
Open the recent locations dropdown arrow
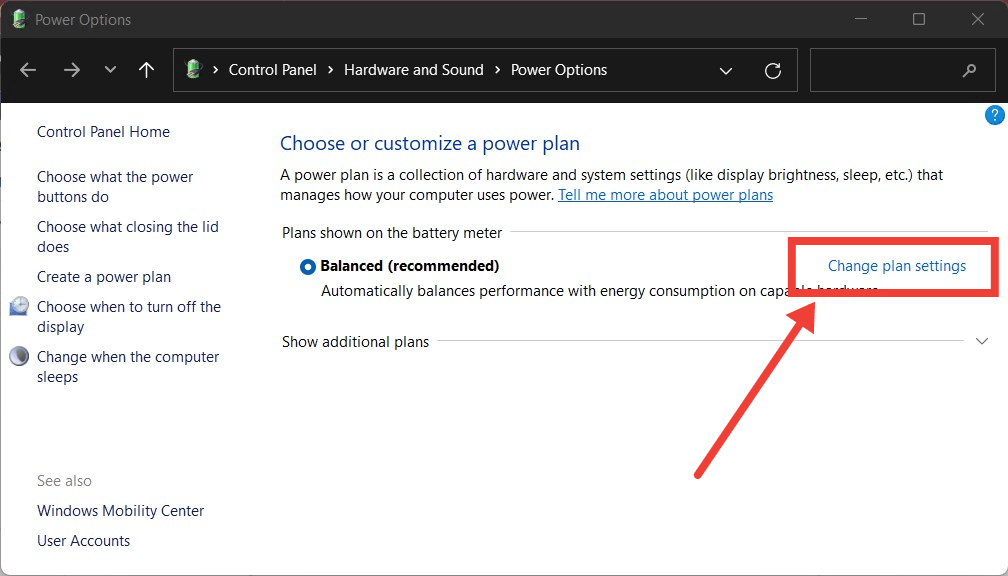[110, 70]
